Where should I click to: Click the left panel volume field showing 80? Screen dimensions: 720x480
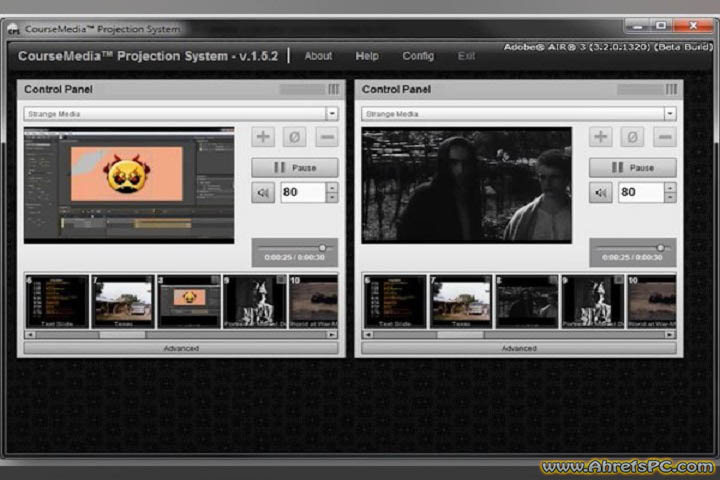coord(304,192)
